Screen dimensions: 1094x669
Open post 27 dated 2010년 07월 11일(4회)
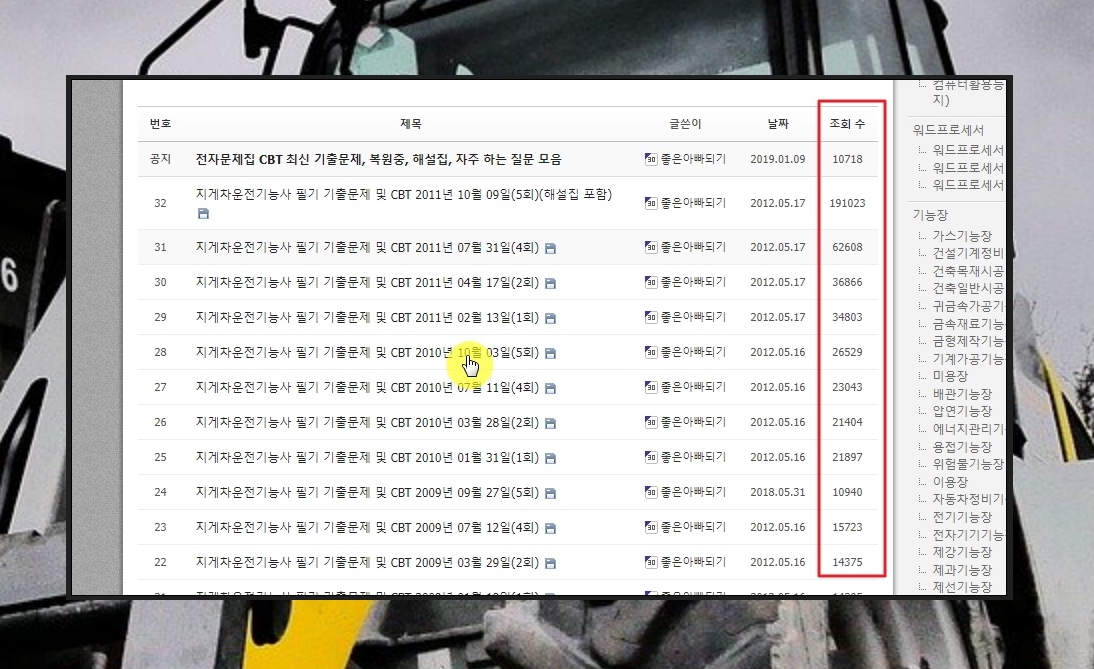coord(367,387)
